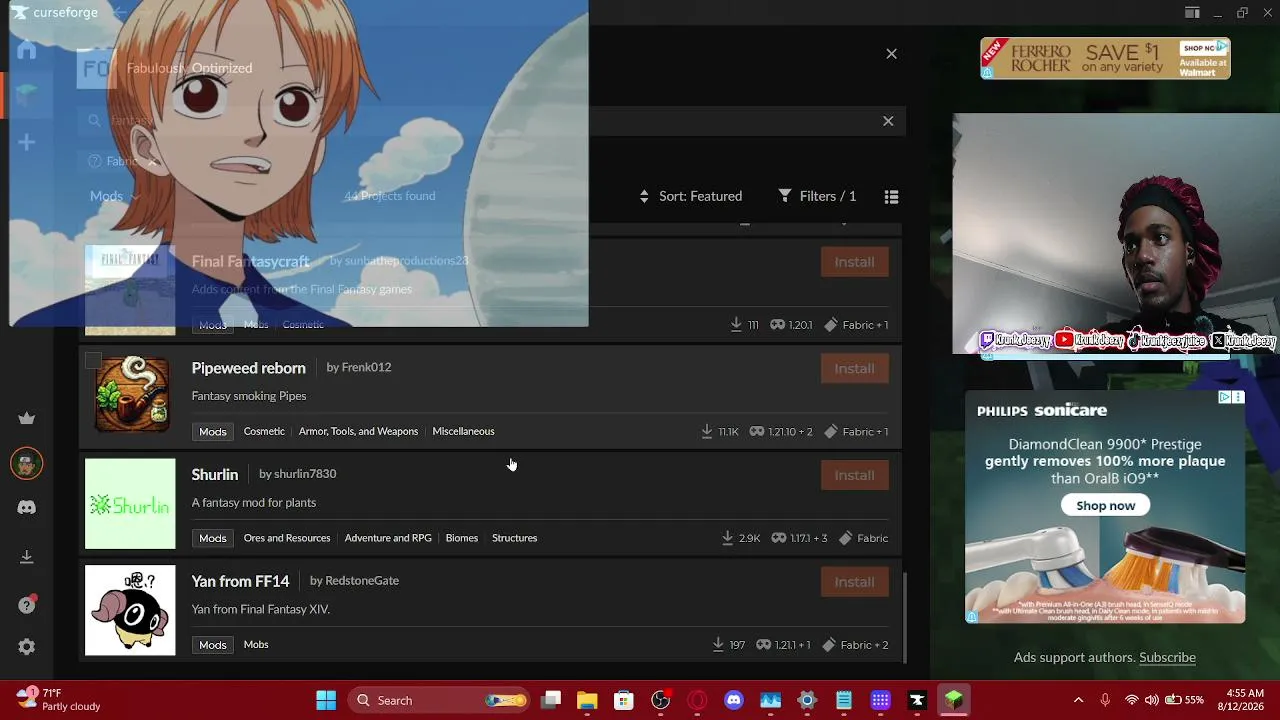Image resolution: width=1280 pixels, height=720 pixels.
Task: Open the Yan from FF14 thumbnail
Action: [130, 611]
